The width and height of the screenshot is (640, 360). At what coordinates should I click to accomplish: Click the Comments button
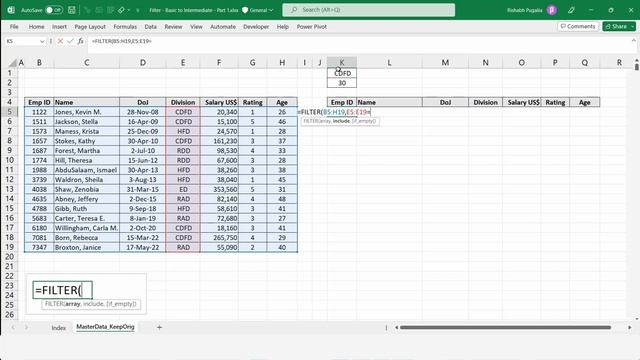pyautogui.click(x=578, y=27)
